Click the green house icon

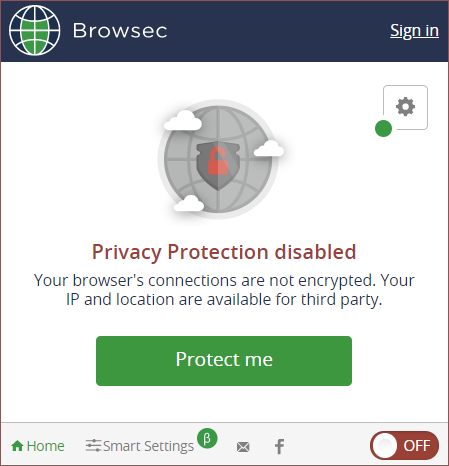[17, 446]
